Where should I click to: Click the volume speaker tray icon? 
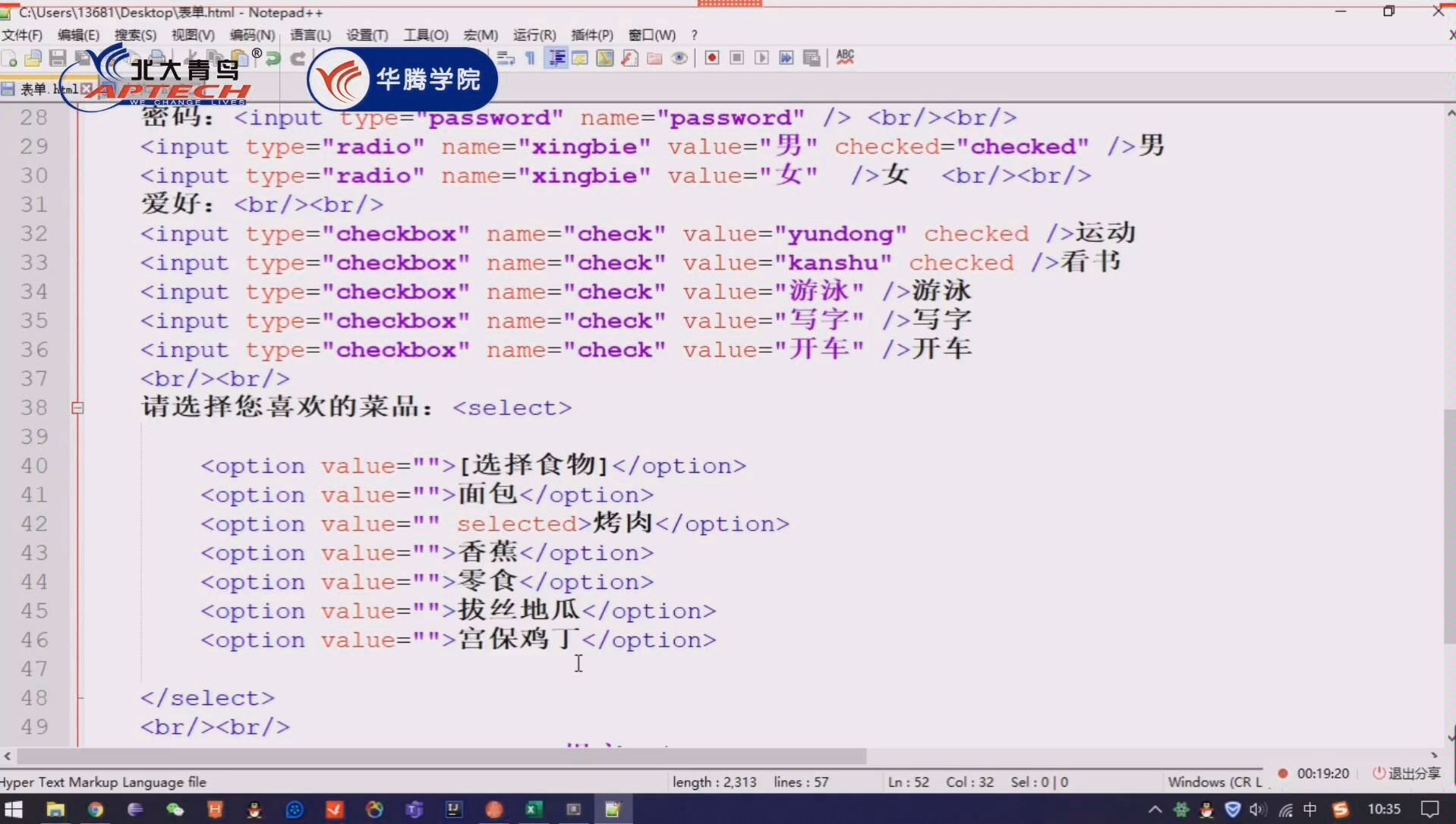point(1257,810)
